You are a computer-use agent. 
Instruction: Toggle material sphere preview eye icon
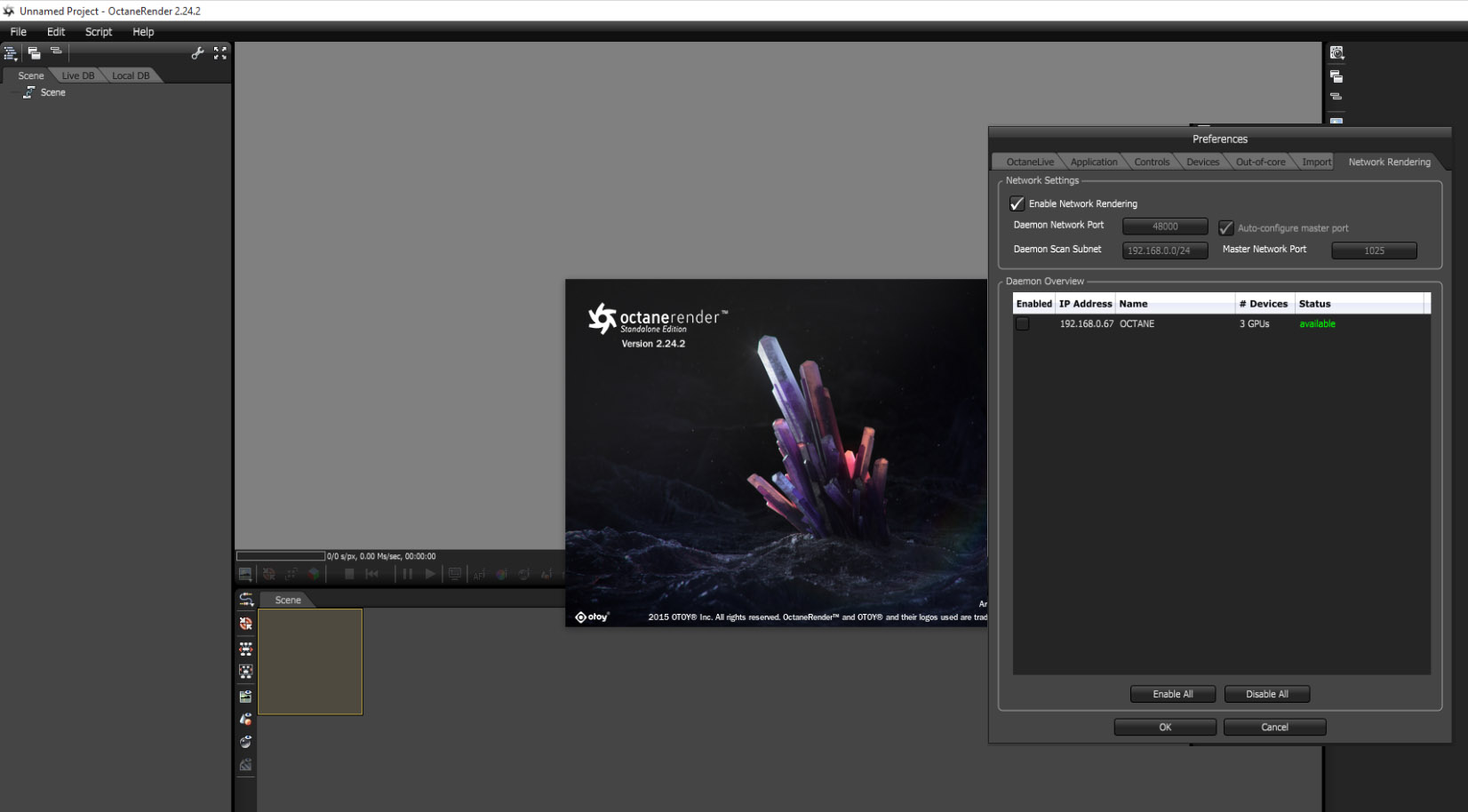[246, 742]
